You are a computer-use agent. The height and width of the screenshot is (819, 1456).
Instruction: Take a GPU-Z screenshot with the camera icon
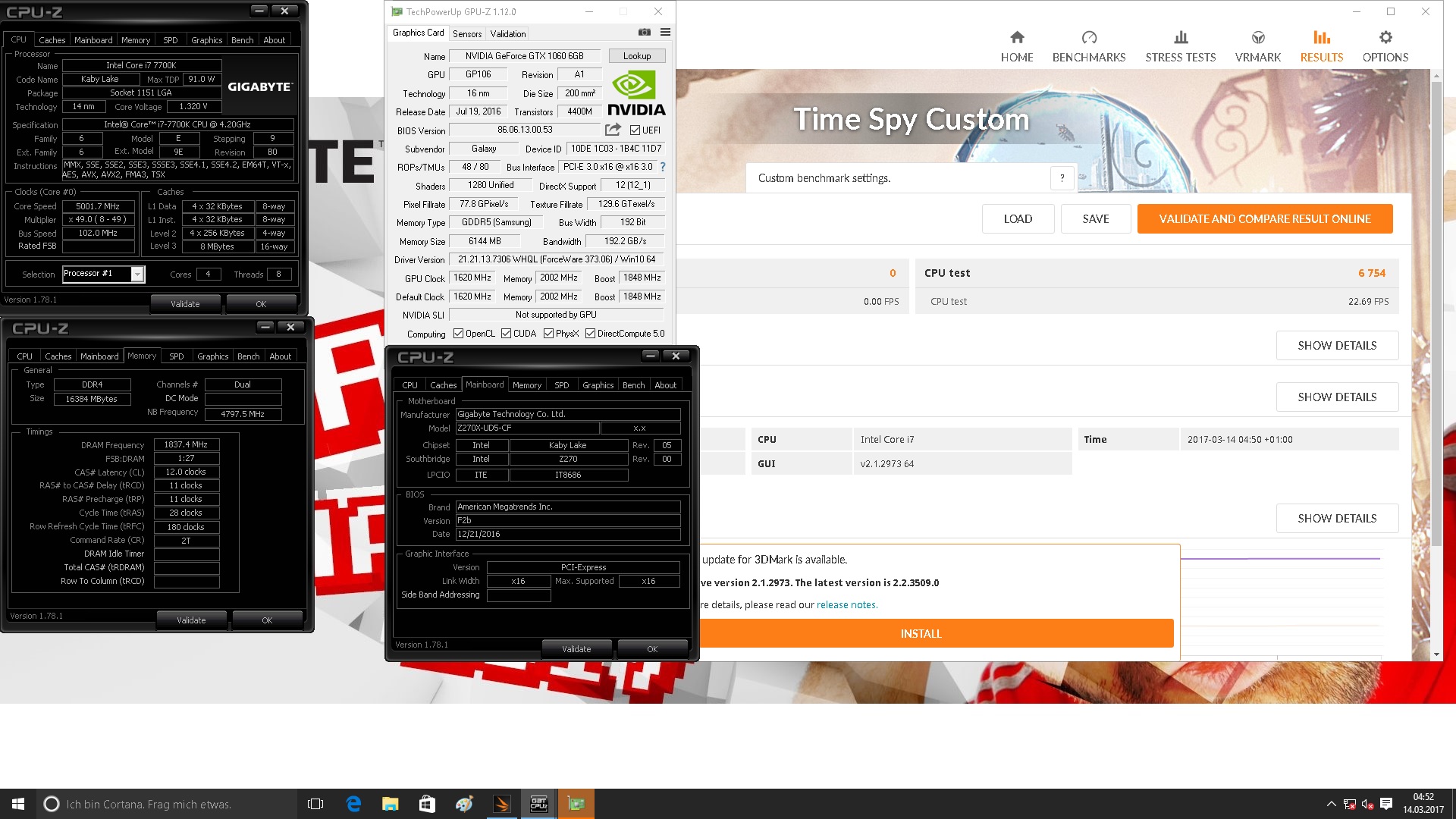644,32
